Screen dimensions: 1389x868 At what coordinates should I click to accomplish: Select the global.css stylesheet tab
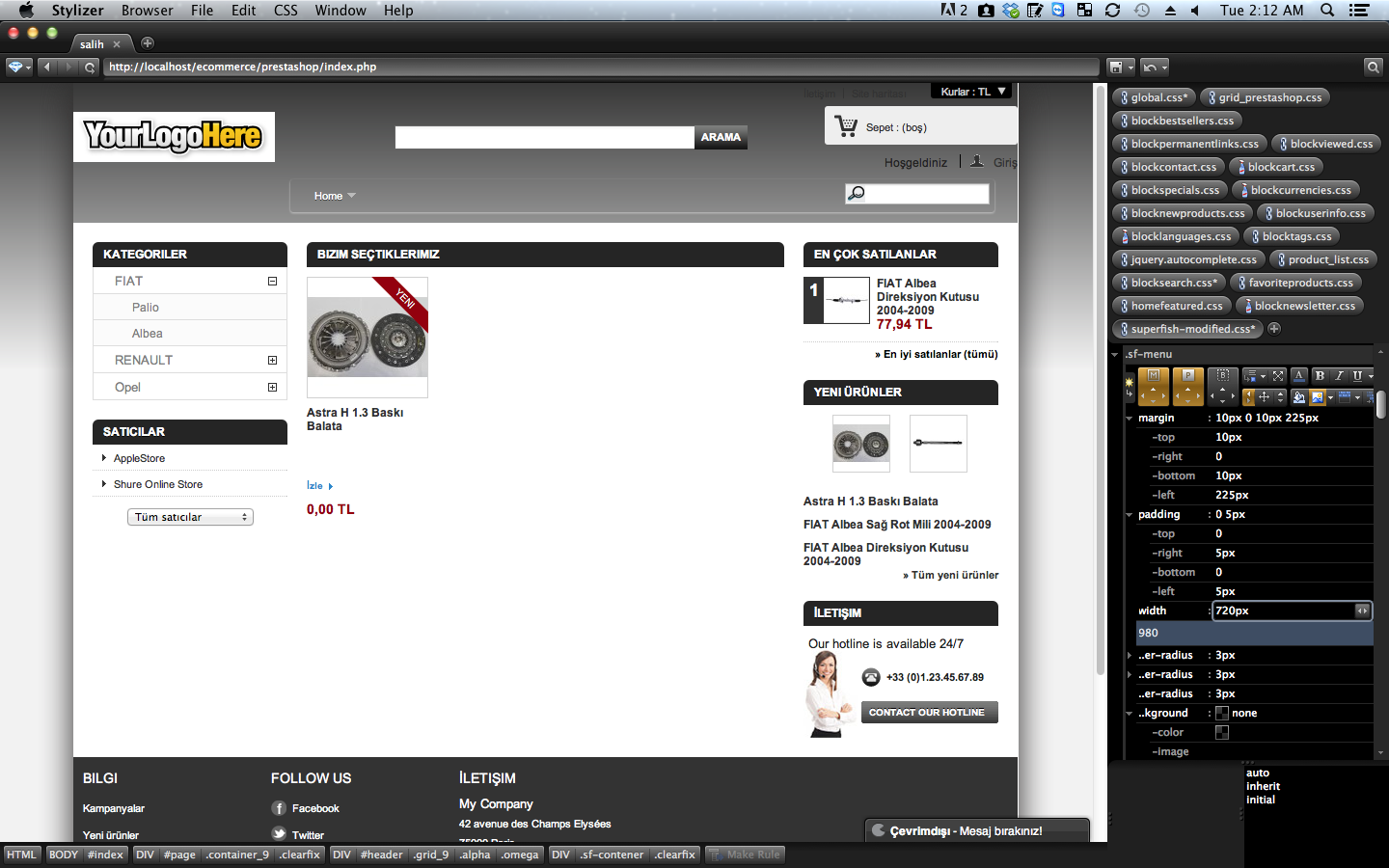[x=1154, y=97]
